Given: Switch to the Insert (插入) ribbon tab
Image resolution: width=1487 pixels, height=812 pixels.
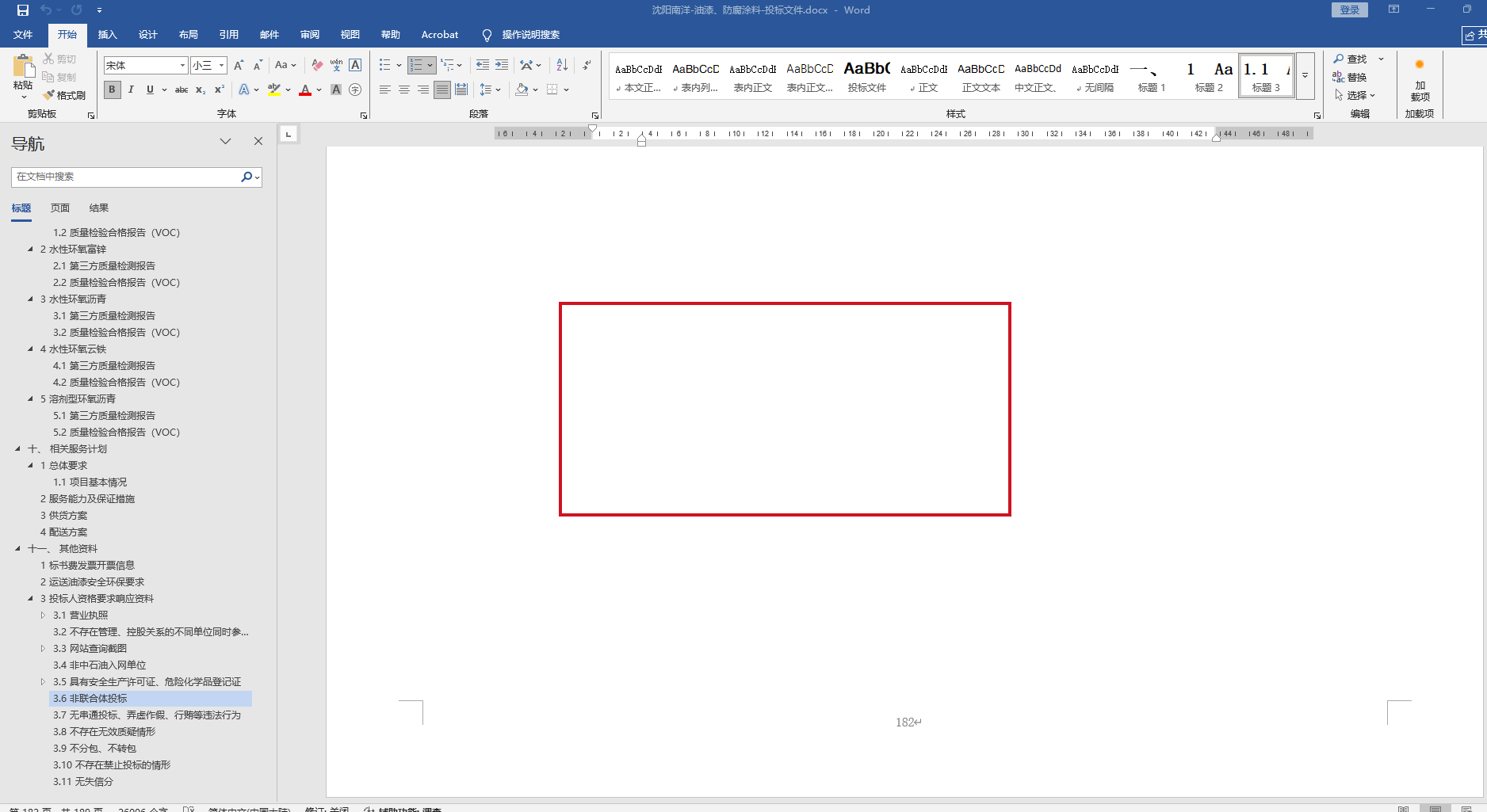Looking at the screenshot, I should [107, 35].
